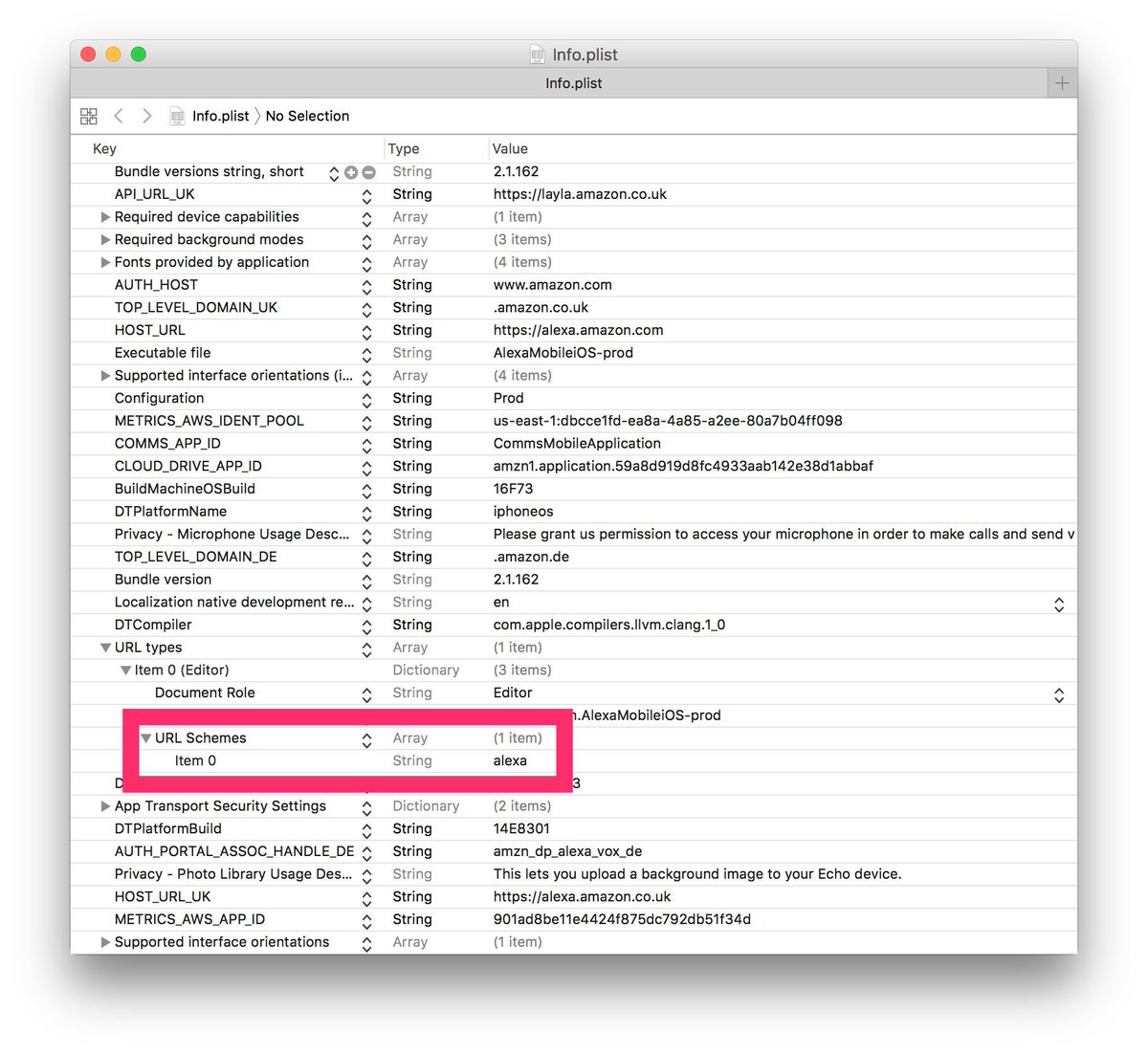This screenshot has height=1055, width=1148.
Task: Select value https://alexa.amazon.com
Action: coord(578,330)
